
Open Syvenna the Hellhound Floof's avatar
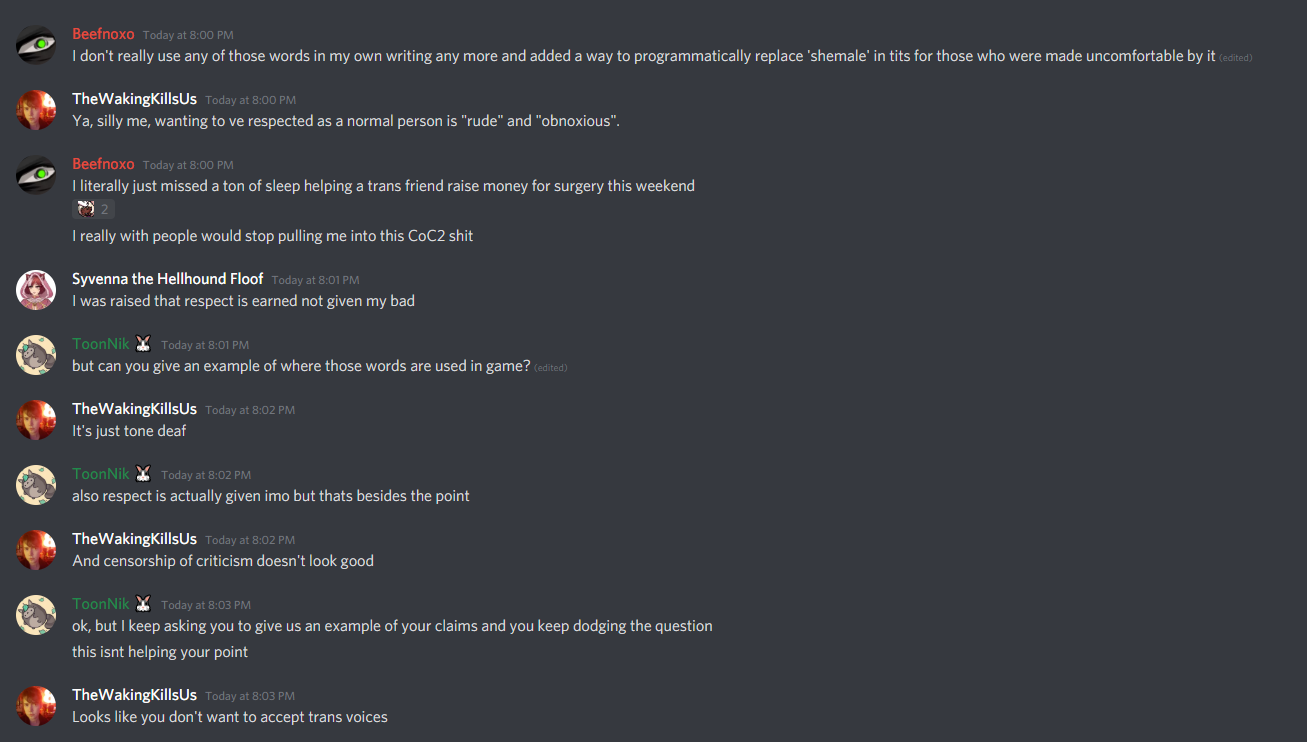click(36, 290)
